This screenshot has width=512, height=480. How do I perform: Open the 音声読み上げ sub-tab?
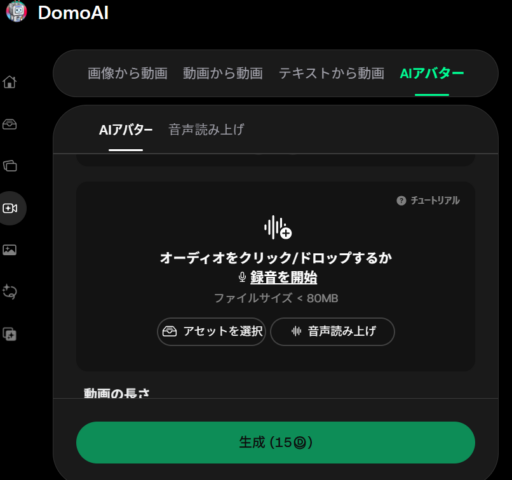[206, 130]
